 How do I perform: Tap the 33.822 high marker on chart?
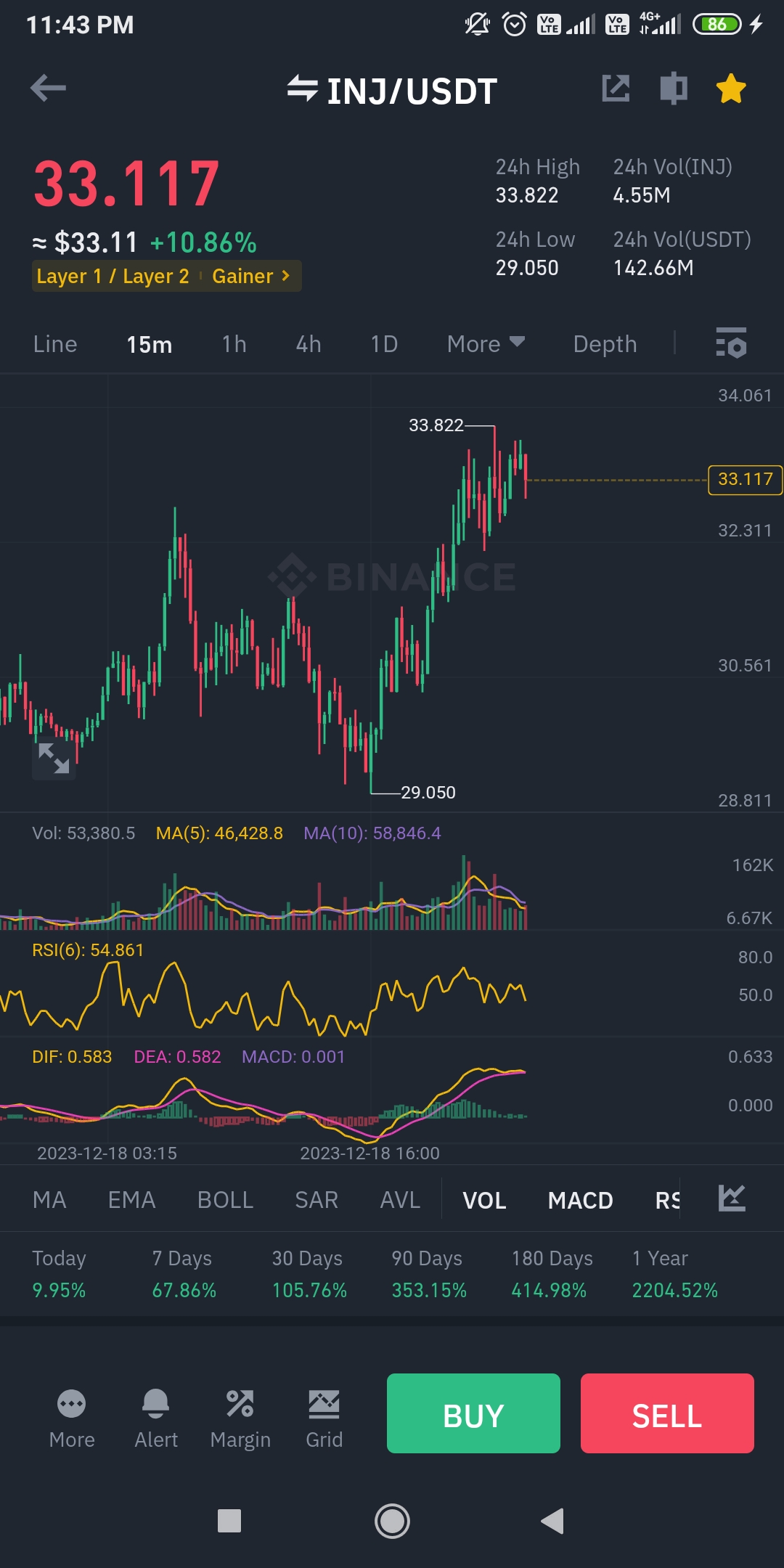(x=436, y=425)
